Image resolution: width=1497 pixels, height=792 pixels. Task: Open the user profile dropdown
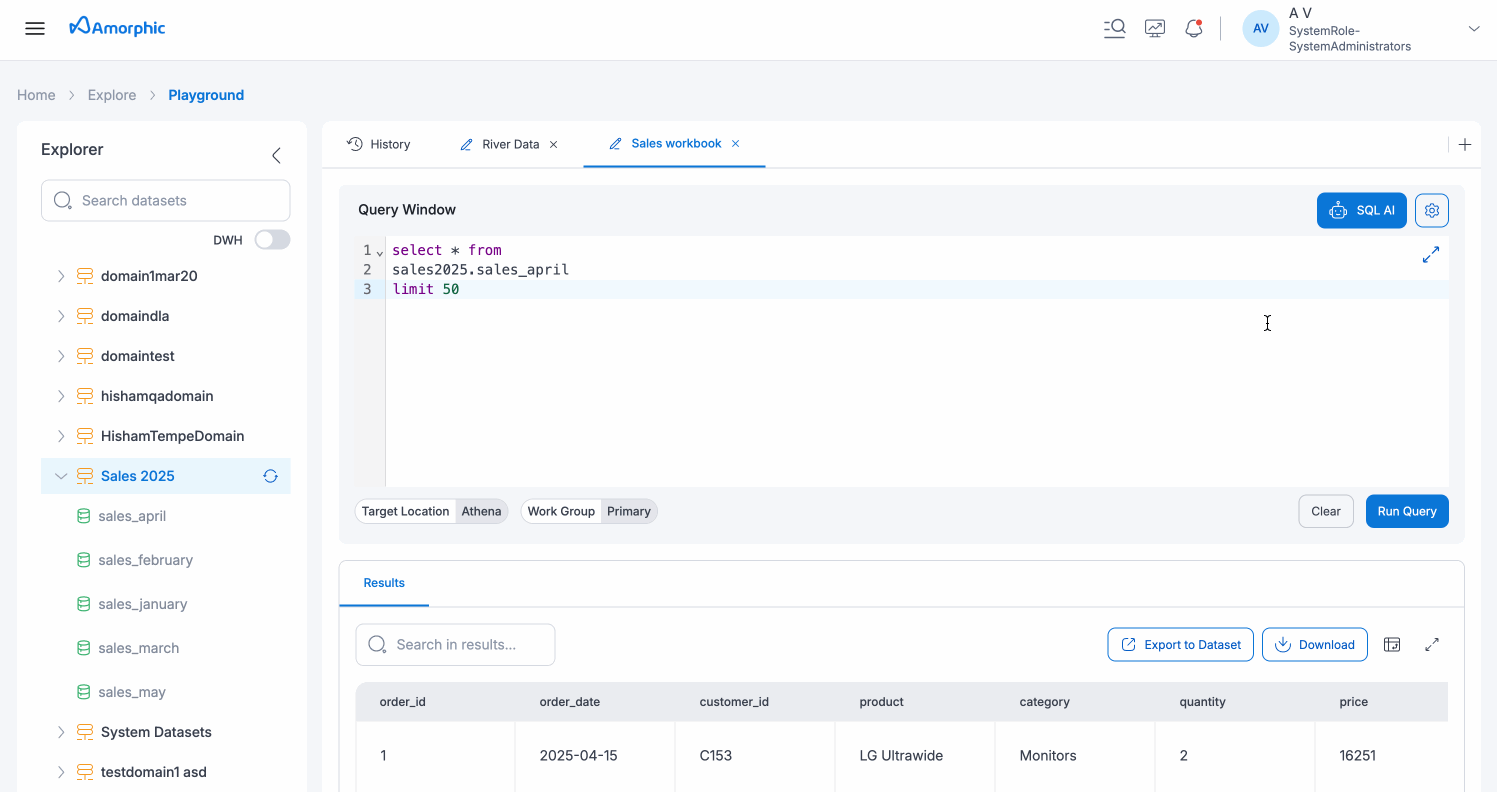point(1474,28)
